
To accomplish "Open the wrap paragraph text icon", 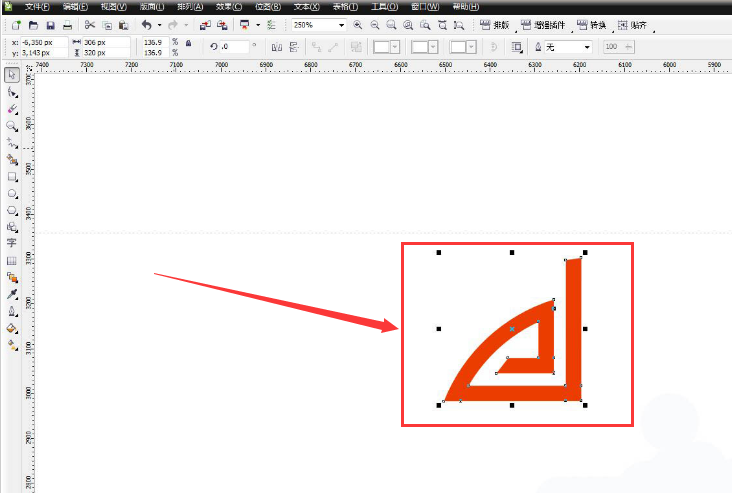I will [x=516, y=47].
